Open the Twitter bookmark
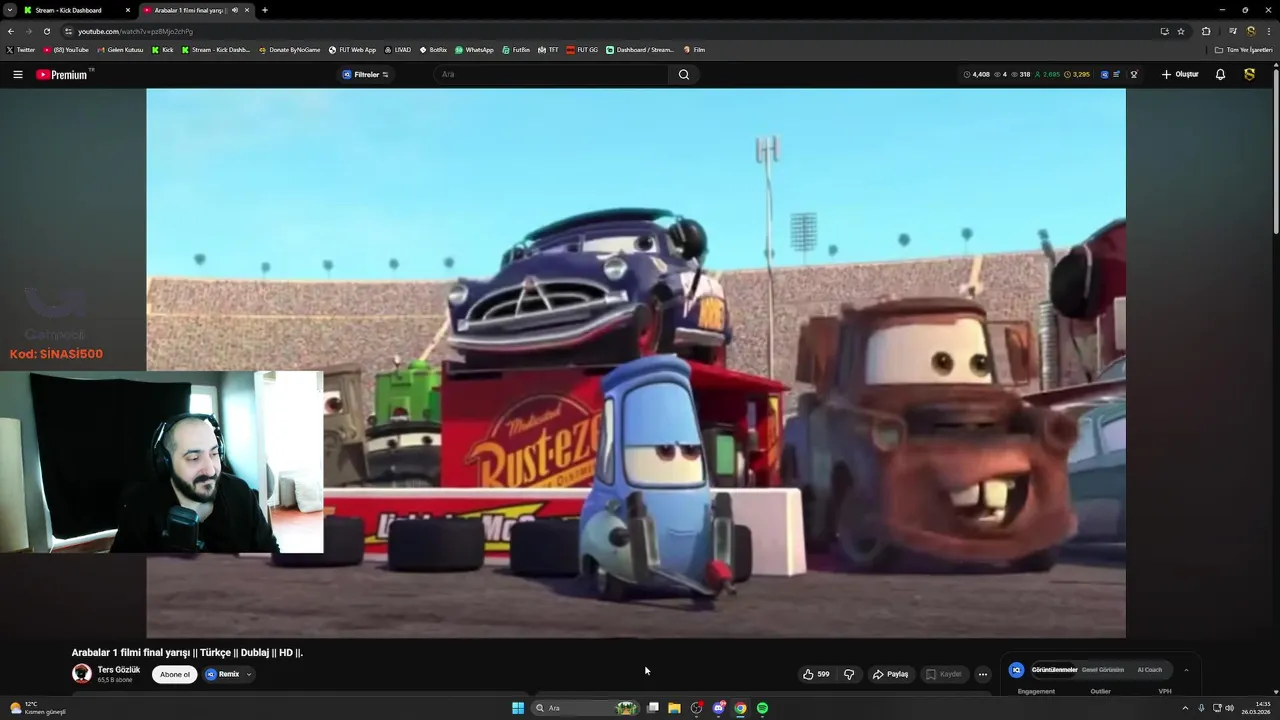 pyautogui.click(x=20, y=49)
